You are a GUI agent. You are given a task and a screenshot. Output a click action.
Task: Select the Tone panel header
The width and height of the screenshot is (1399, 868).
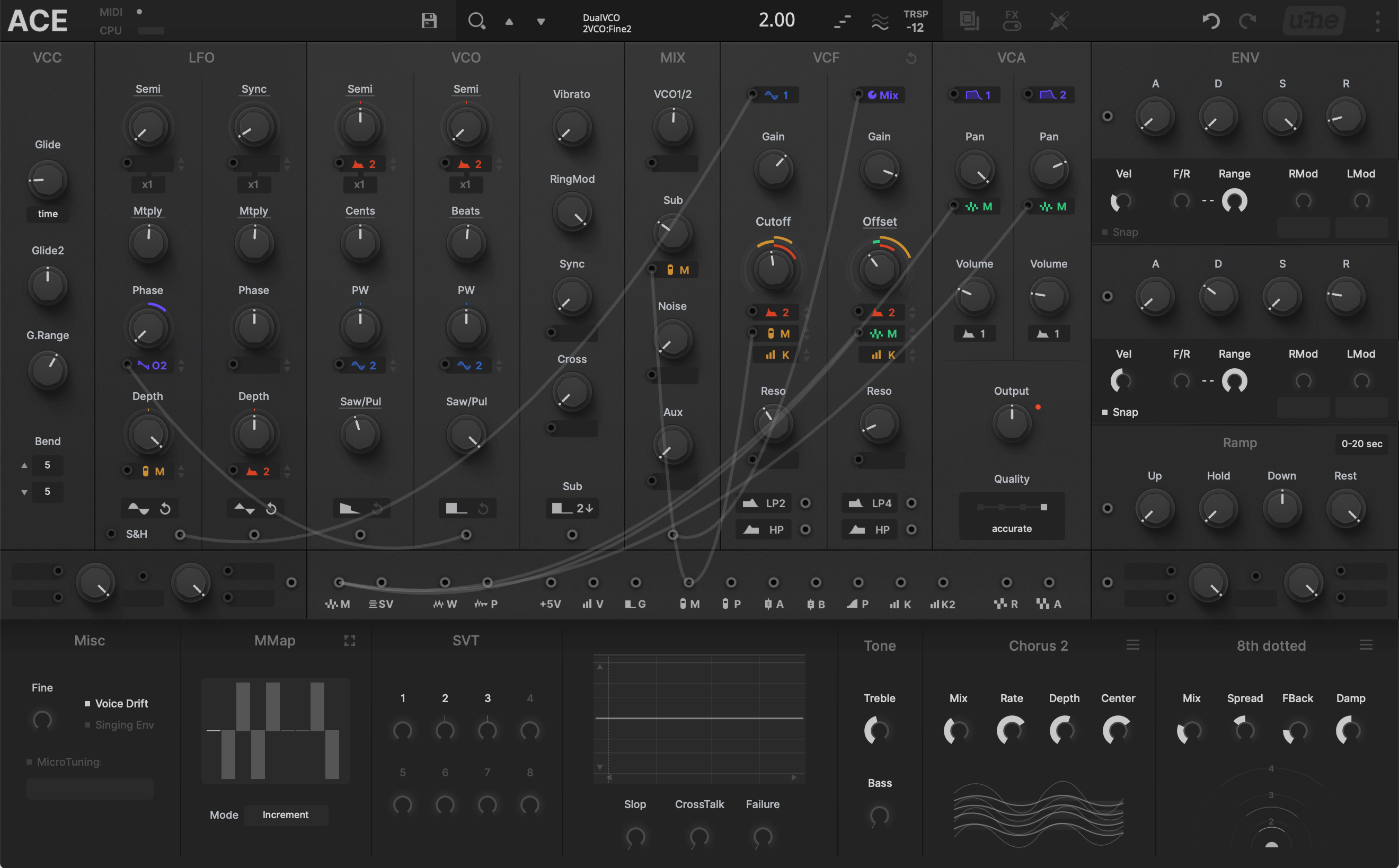(x=880, y=646)
